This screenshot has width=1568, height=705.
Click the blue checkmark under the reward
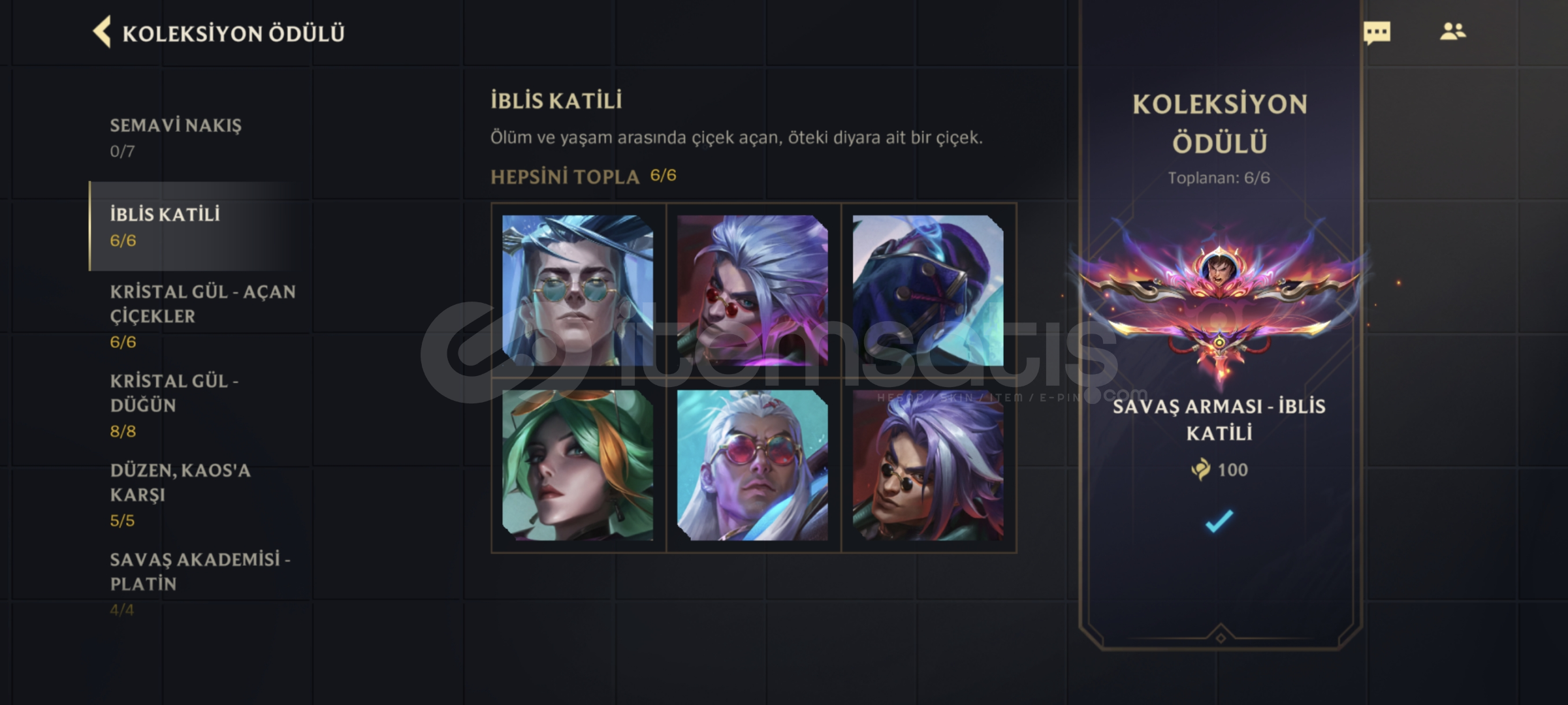(1219, 521)
